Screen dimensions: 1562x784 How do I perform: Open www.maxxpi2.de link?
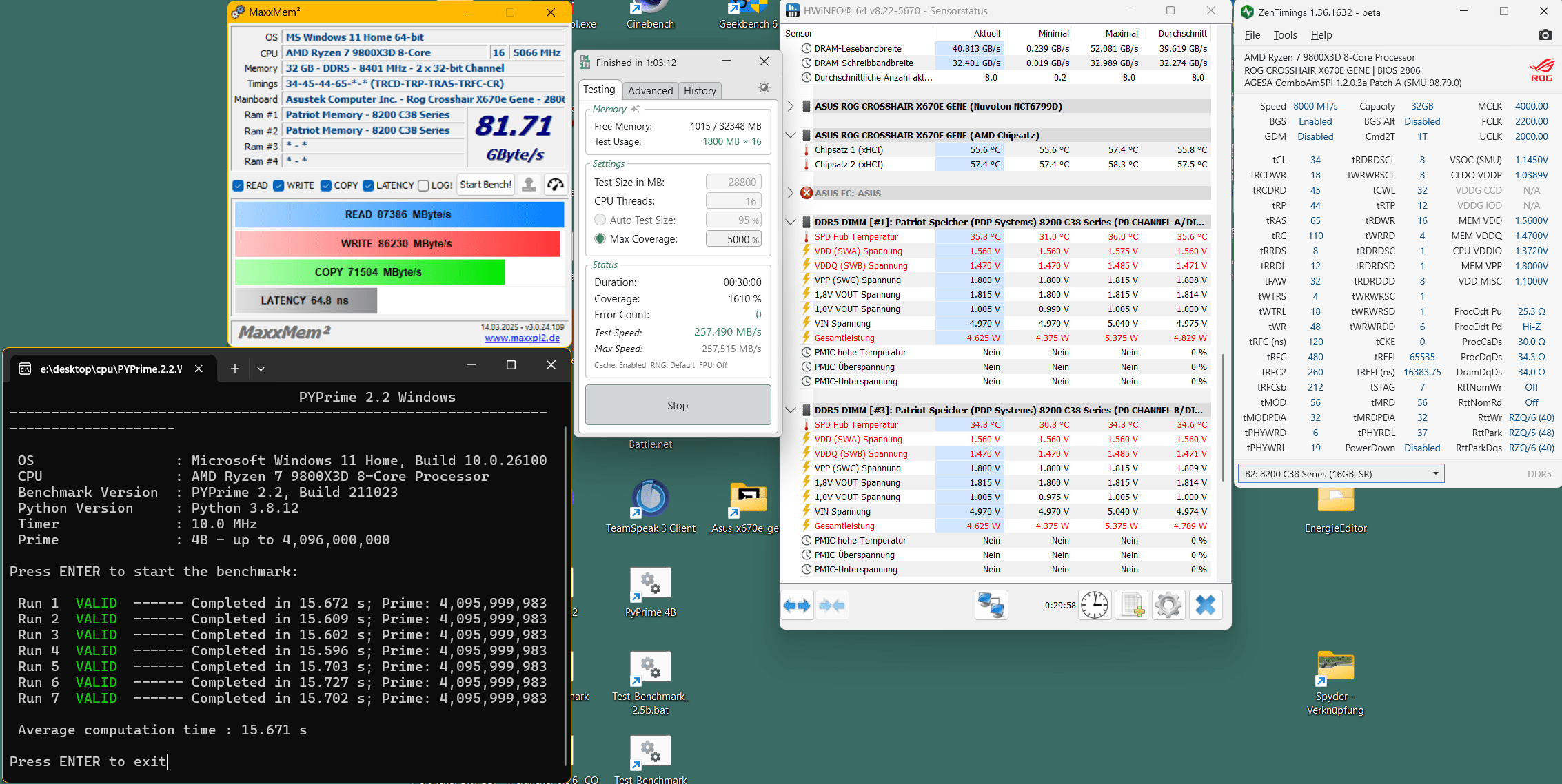[x=522, y=338]
